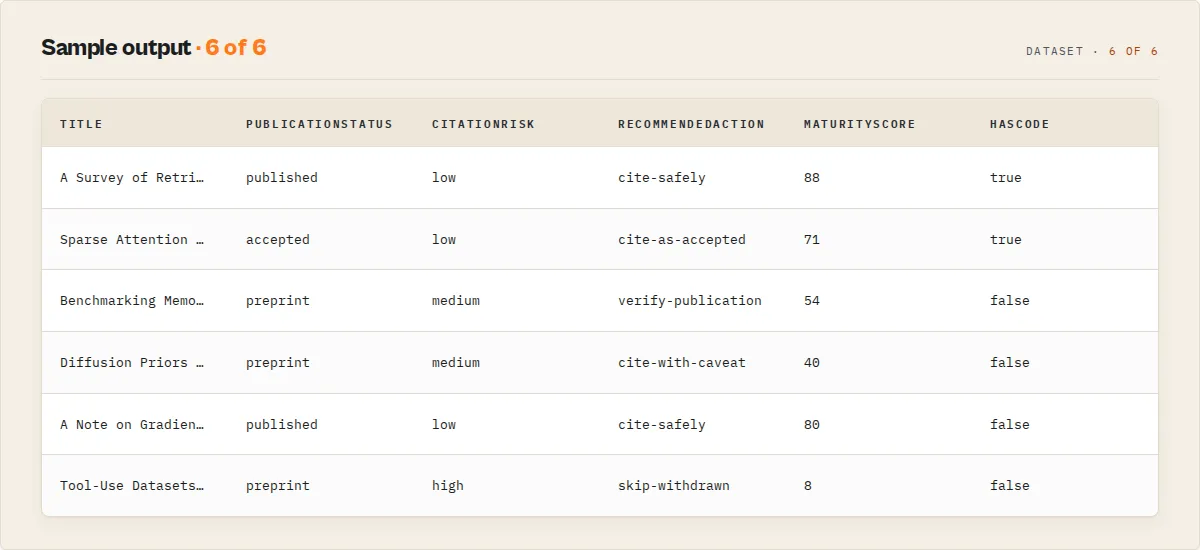1200x550 pixels.
Task: Click the maturity score 40
Action: coord(812,363)
